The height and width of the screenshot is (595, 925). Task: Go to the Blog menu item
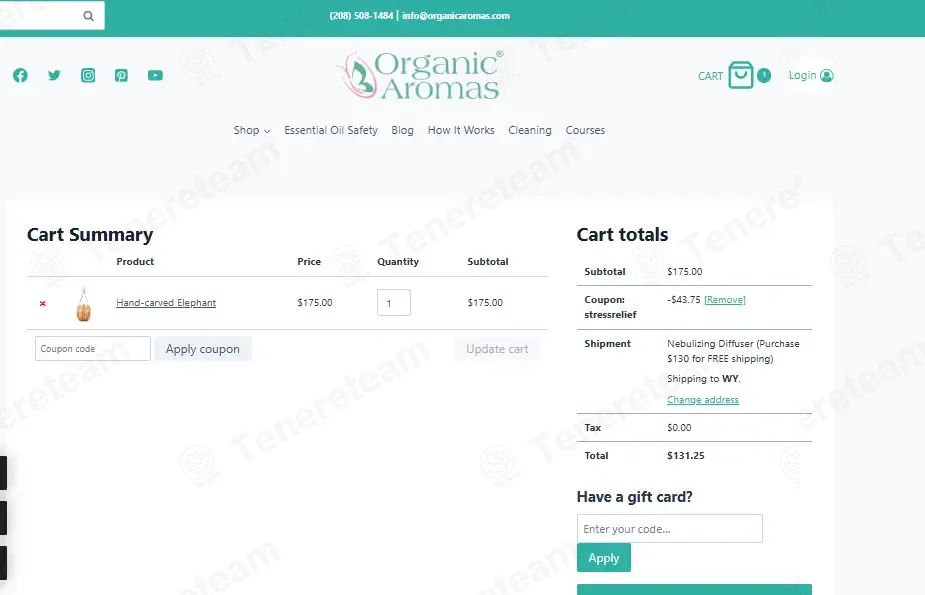(x=402, y=130)
